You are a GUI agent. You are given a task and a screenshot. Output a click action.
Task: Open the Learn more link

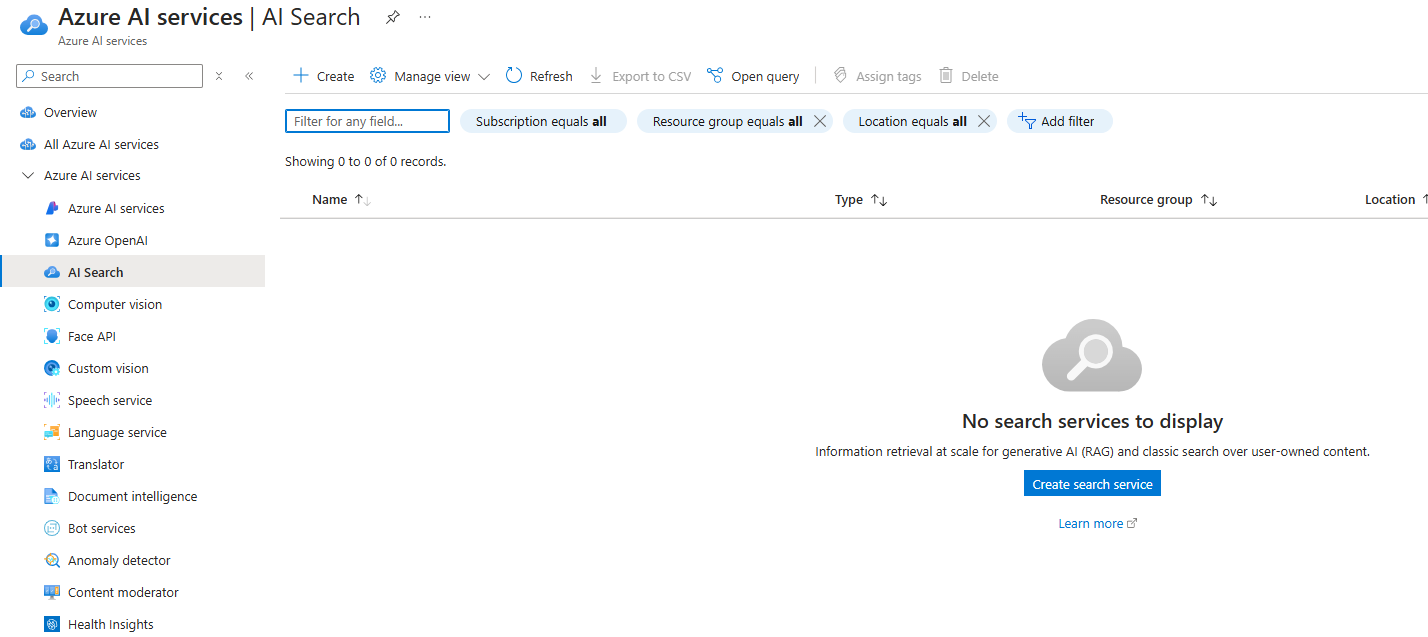coord(1098,524)
